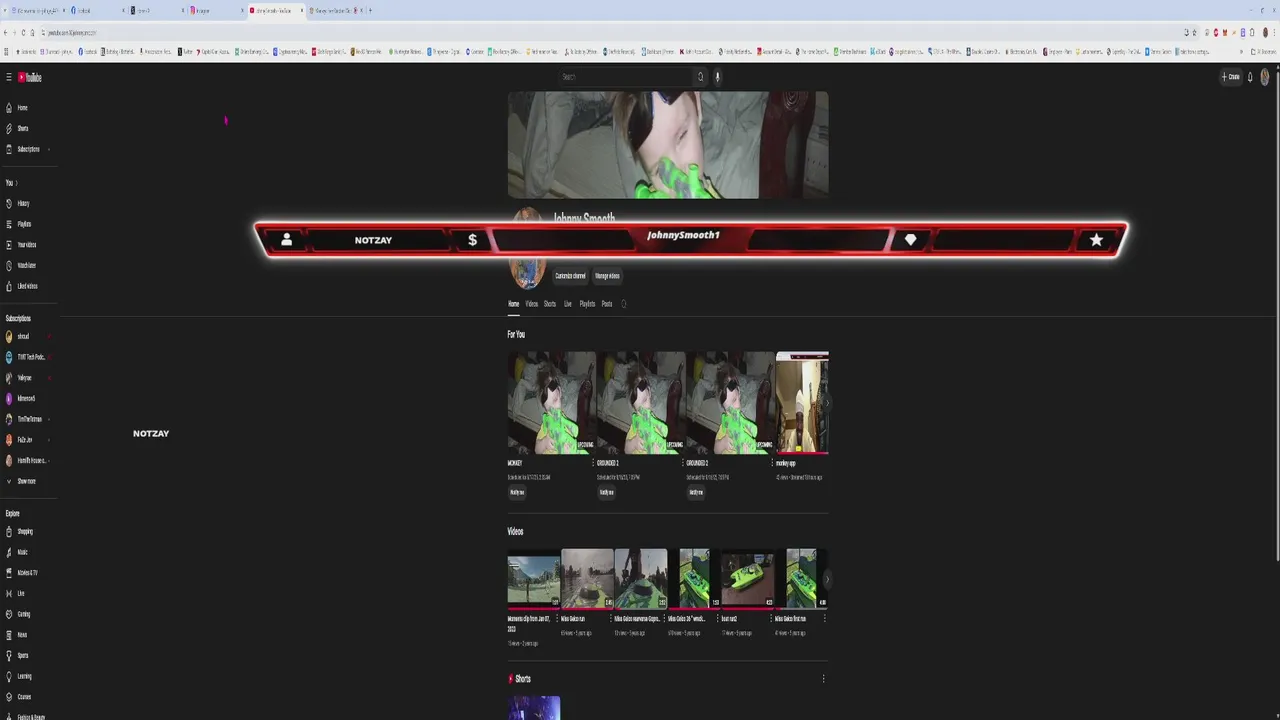Screen dimensions: 1280x720
Task: Open three-dot menu of the MONKEY video
Action: [593, 464]
